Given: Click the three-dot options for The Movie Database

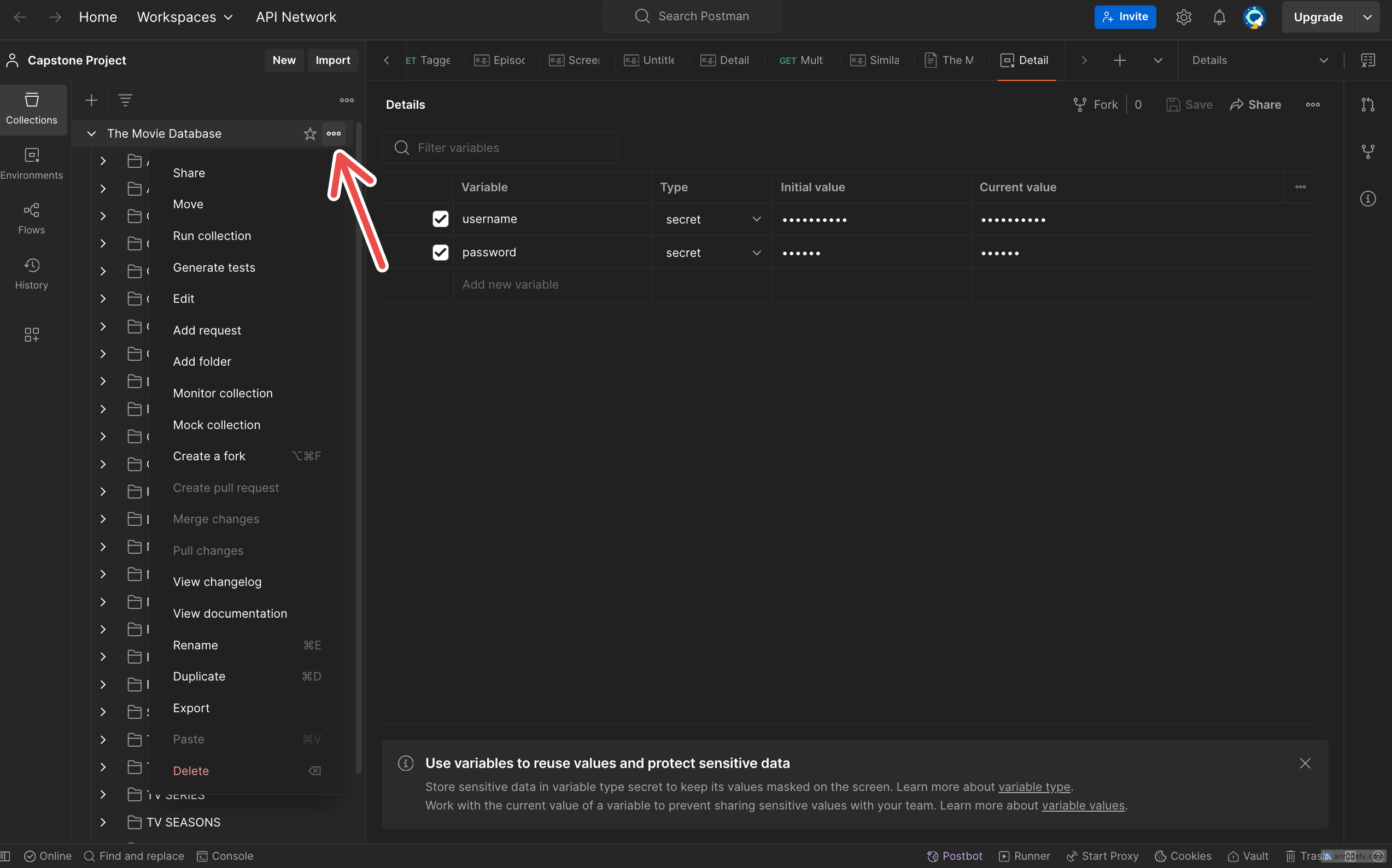Looking at the screenshot, I should point(334,134).
